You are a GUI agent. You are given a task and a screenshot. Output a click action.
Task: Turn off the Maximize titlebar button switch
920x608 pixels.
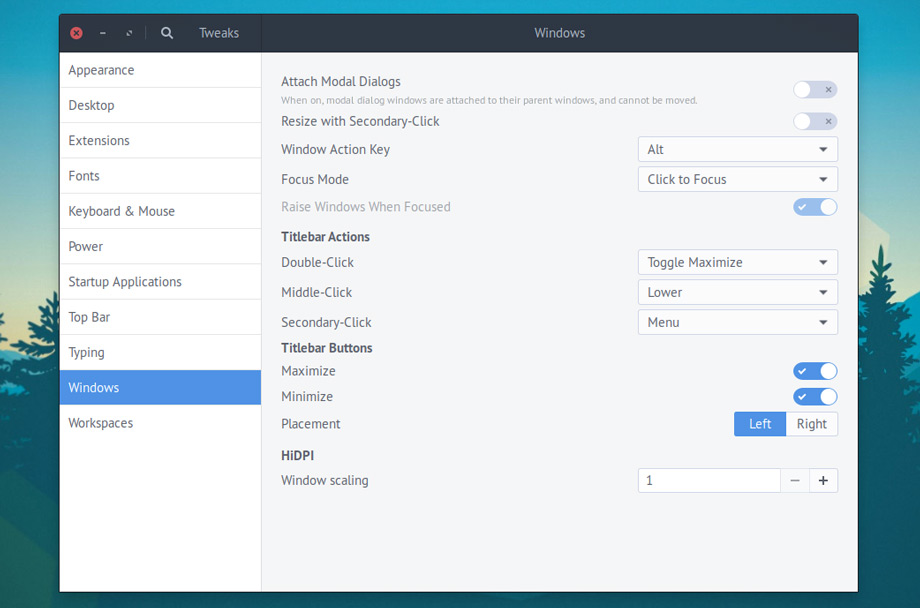coord(815,371)
